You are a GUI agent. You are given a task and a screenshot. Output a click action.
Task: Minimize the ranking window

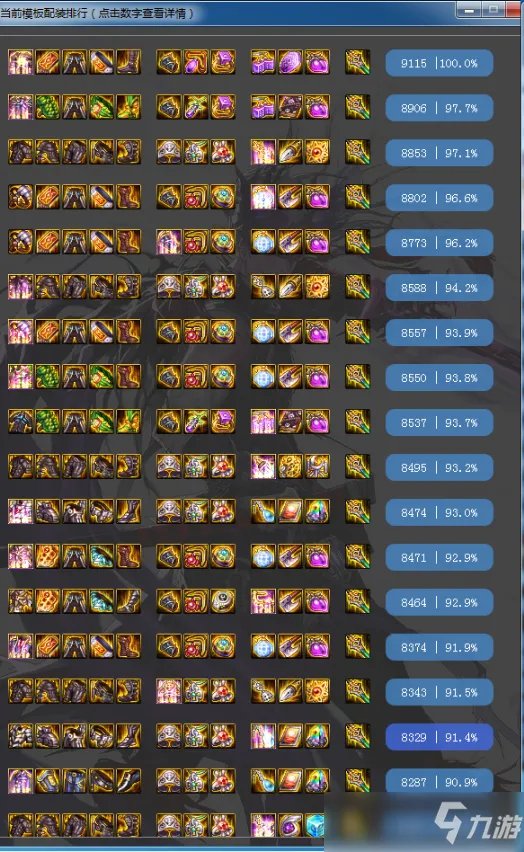(x=469, y=9)
